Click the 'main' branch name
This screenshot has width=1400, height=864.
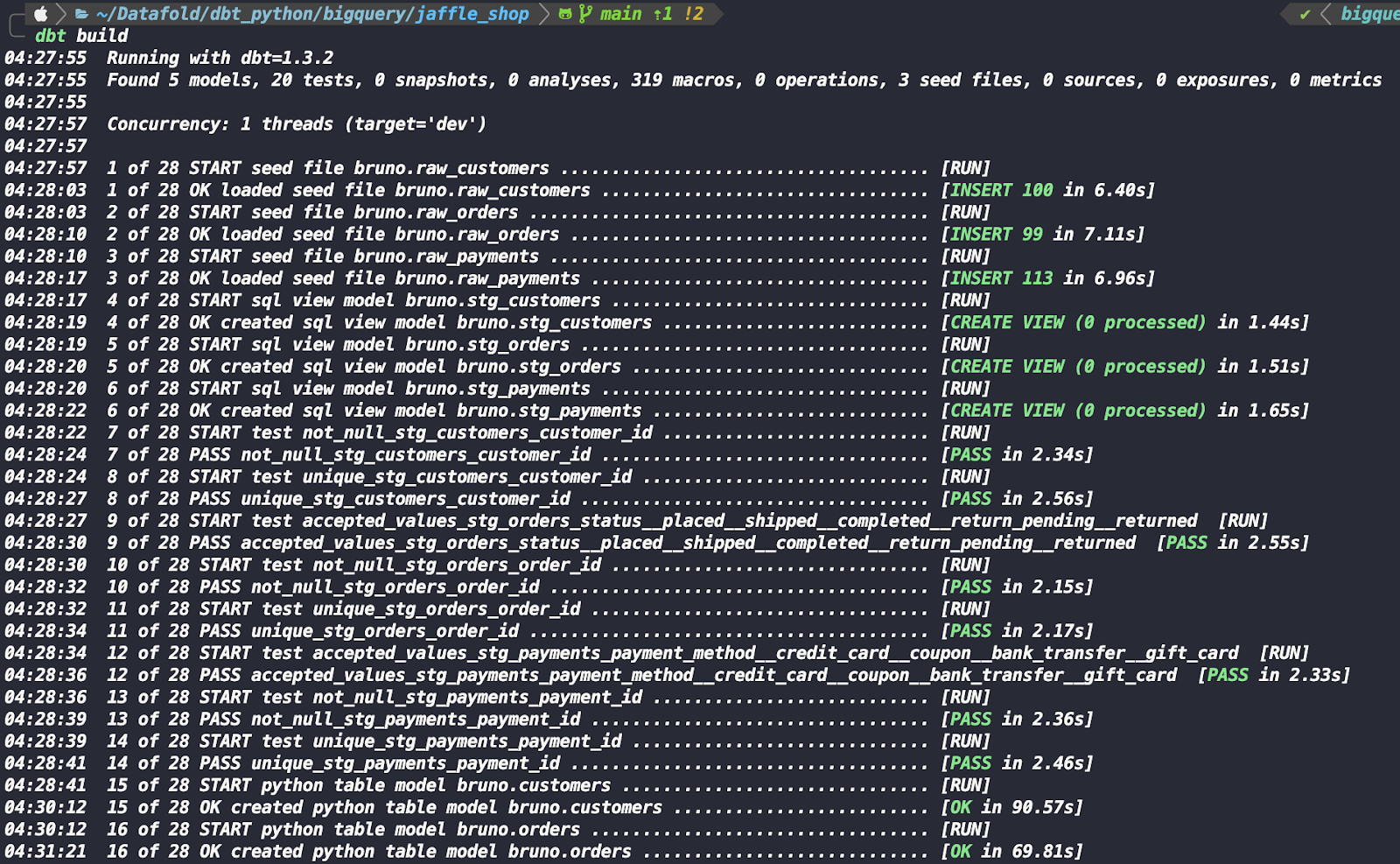point(620,14)
